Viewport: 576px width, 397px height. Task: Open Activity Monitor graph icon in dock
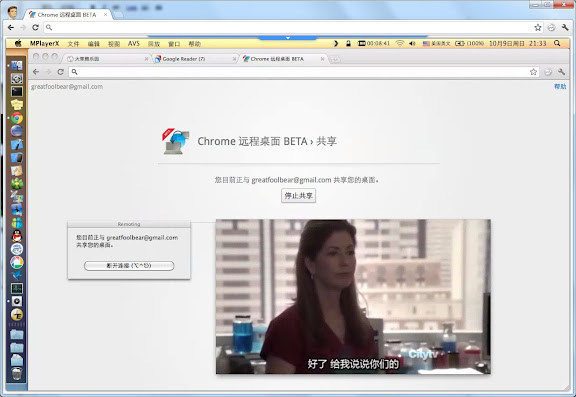pos(17,288)
